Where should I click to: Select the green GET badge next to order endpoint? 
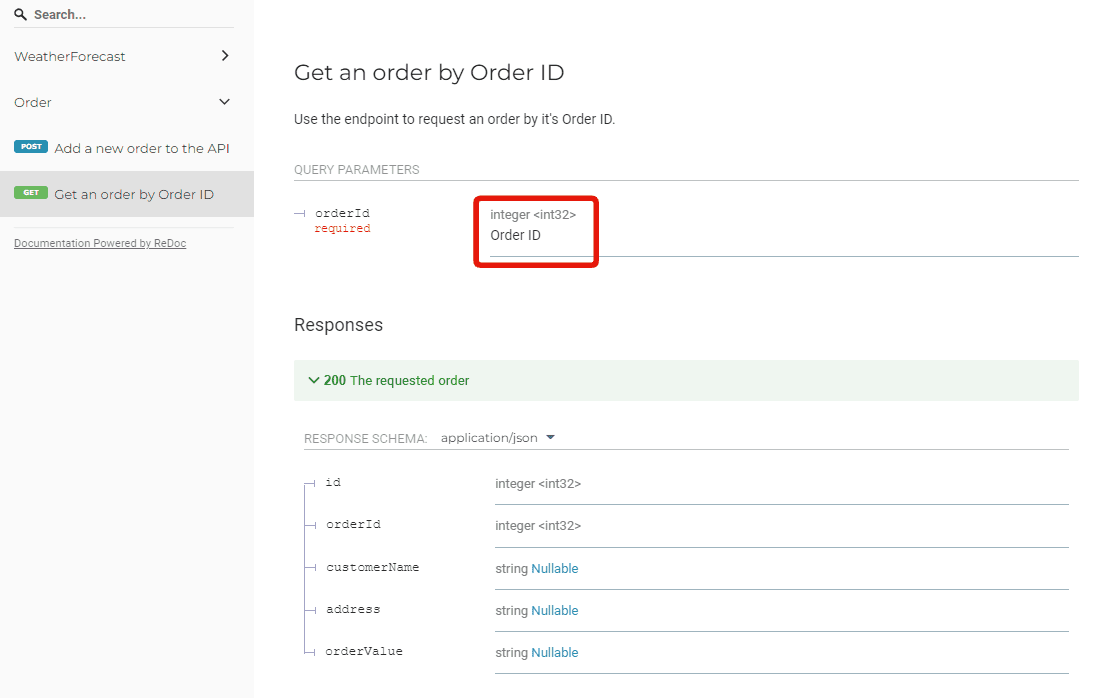[30, 194]
